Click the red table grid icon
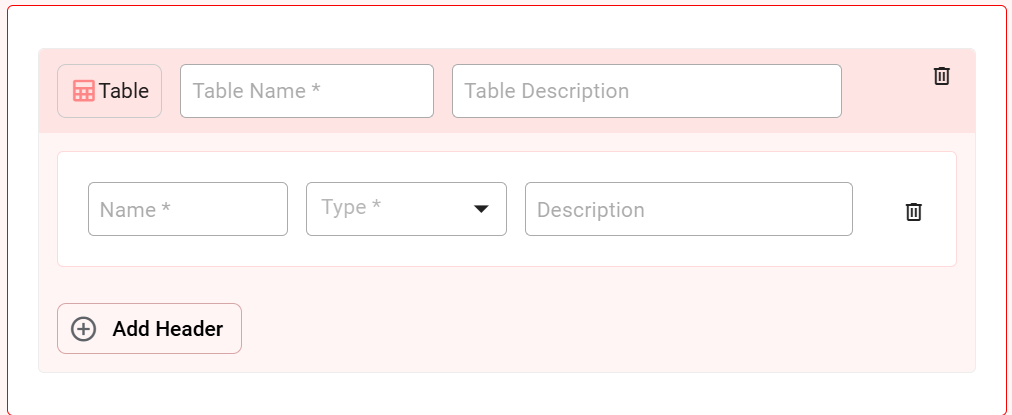 click(x=84, y=91)
